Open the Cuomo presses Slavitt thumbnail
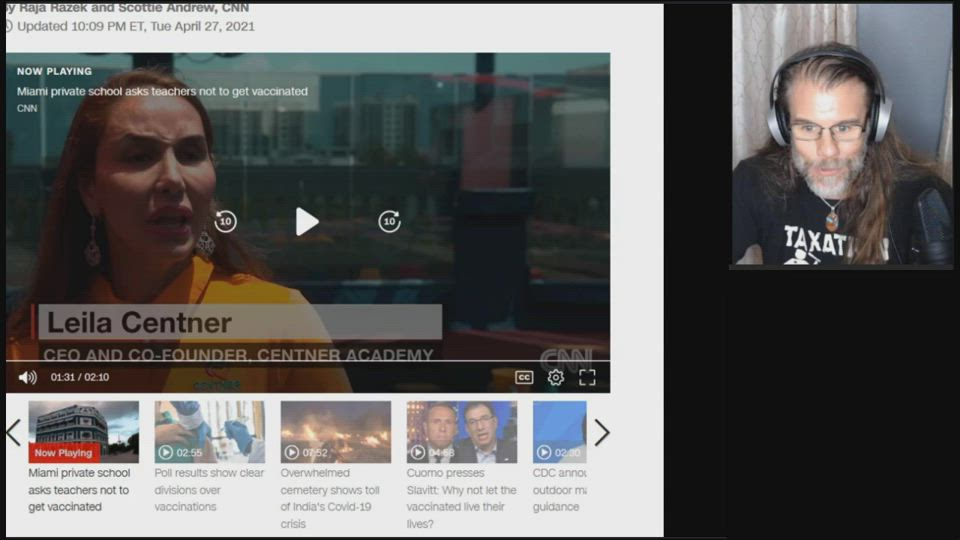 click(461, 431)
